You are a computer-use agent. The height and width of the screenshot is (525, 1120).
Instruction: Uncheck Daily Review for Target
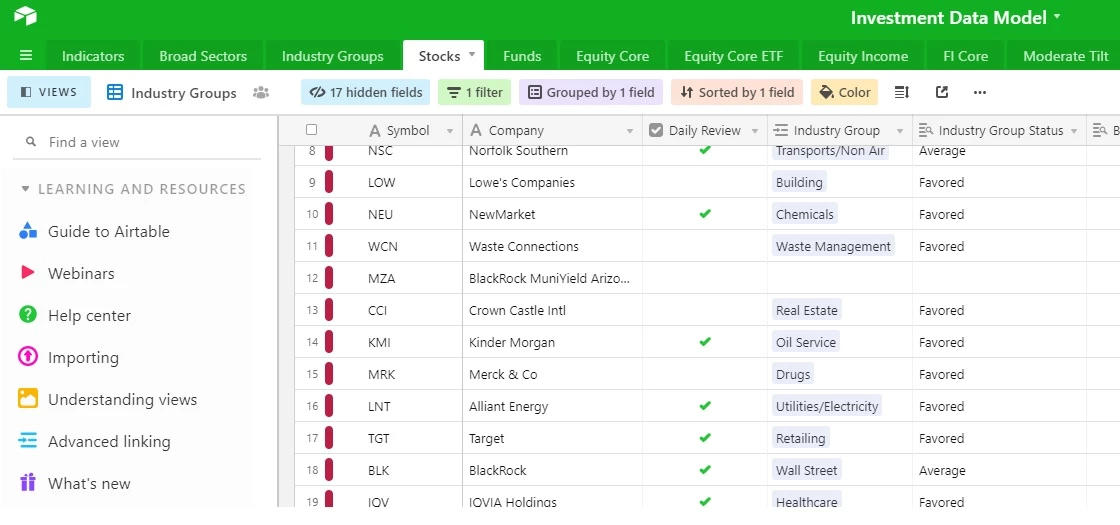coord(705,438)
